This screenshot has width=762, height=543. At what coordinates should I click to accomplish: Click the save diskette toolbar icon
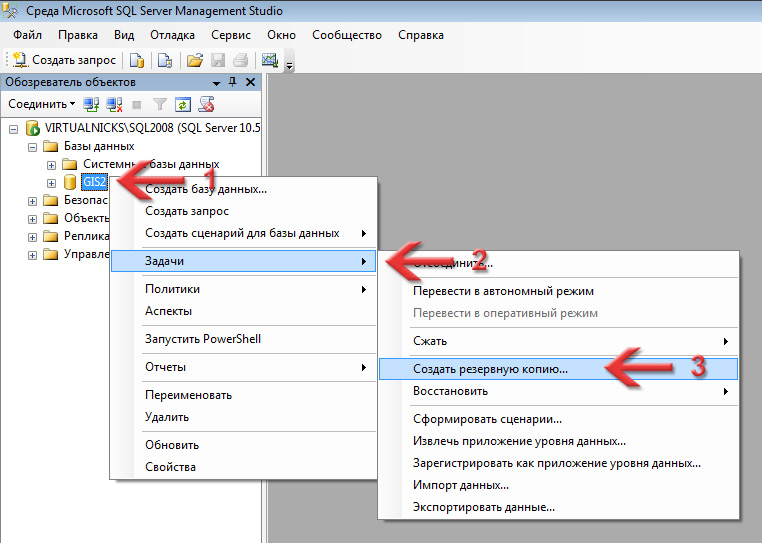click(218, 60)
